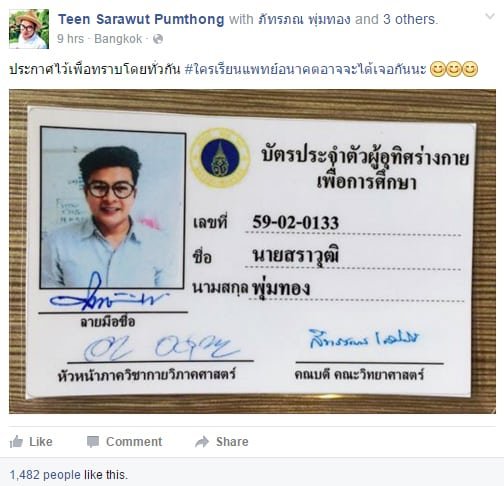The image size is (504, 486).
Task: Click the Comment text button
Action: [x=134, y=442]
